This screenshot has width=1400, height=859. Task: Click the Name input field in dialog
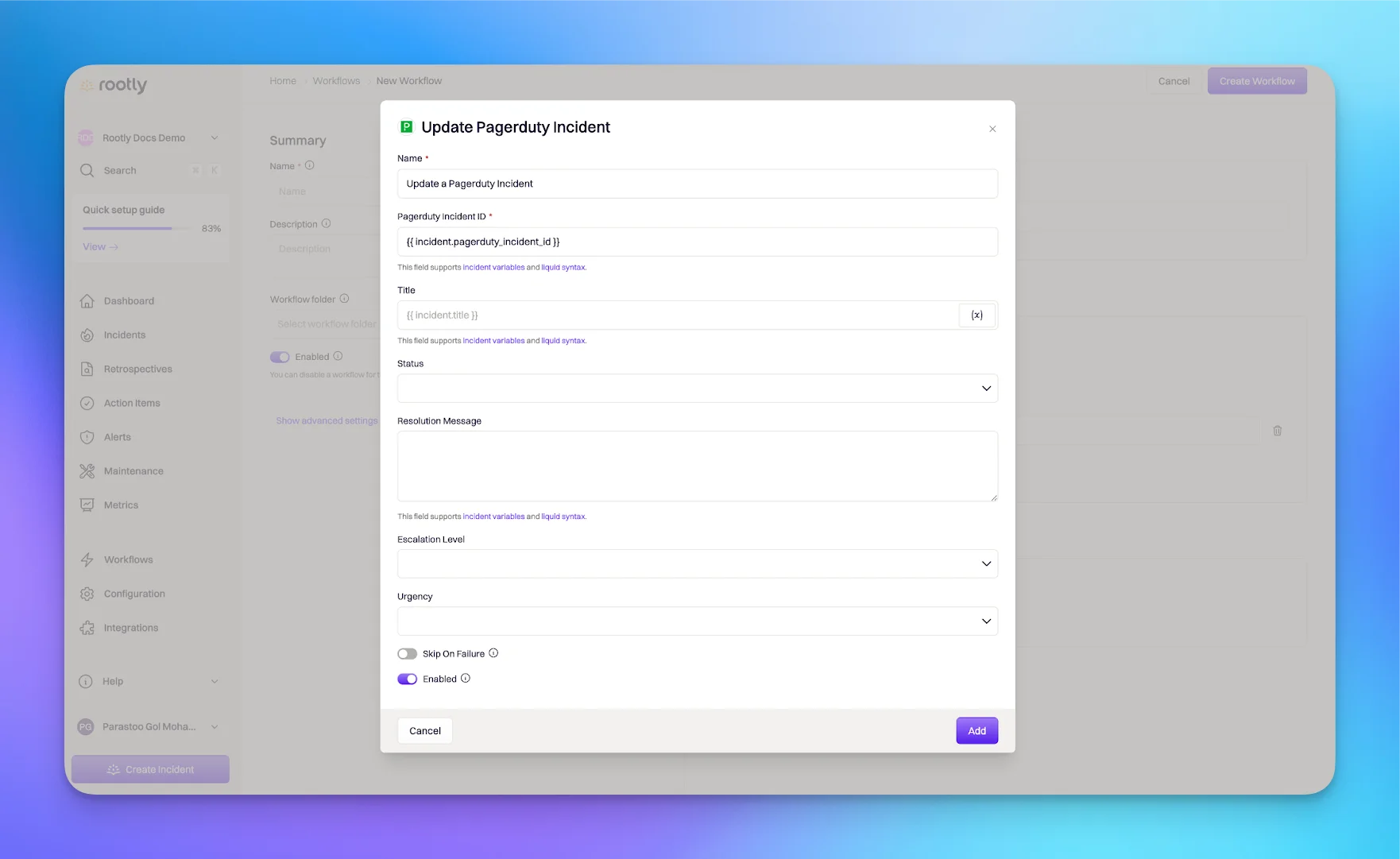[698, 184]
